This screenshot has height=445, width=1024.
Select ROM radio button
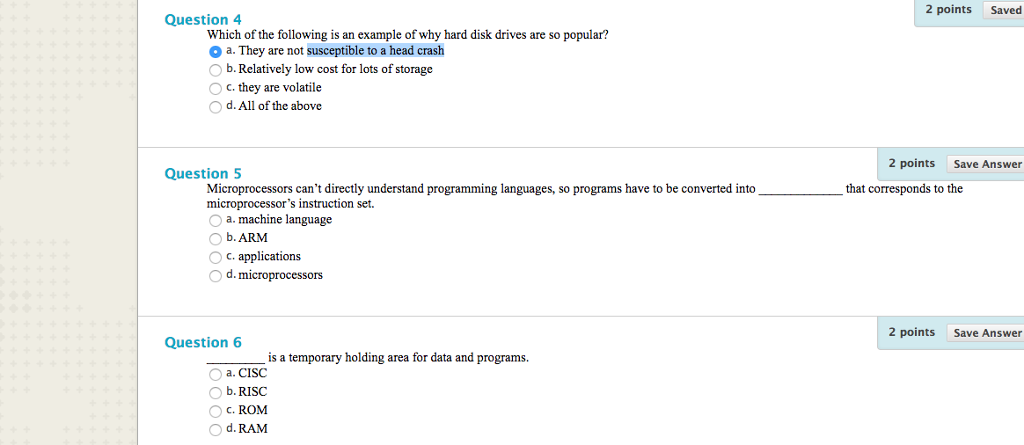pos(215,412)
